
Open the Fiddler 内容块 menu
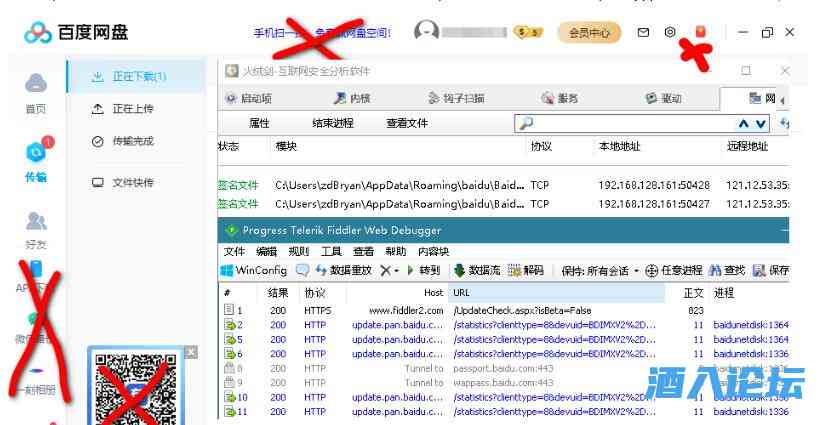(434, 252)
